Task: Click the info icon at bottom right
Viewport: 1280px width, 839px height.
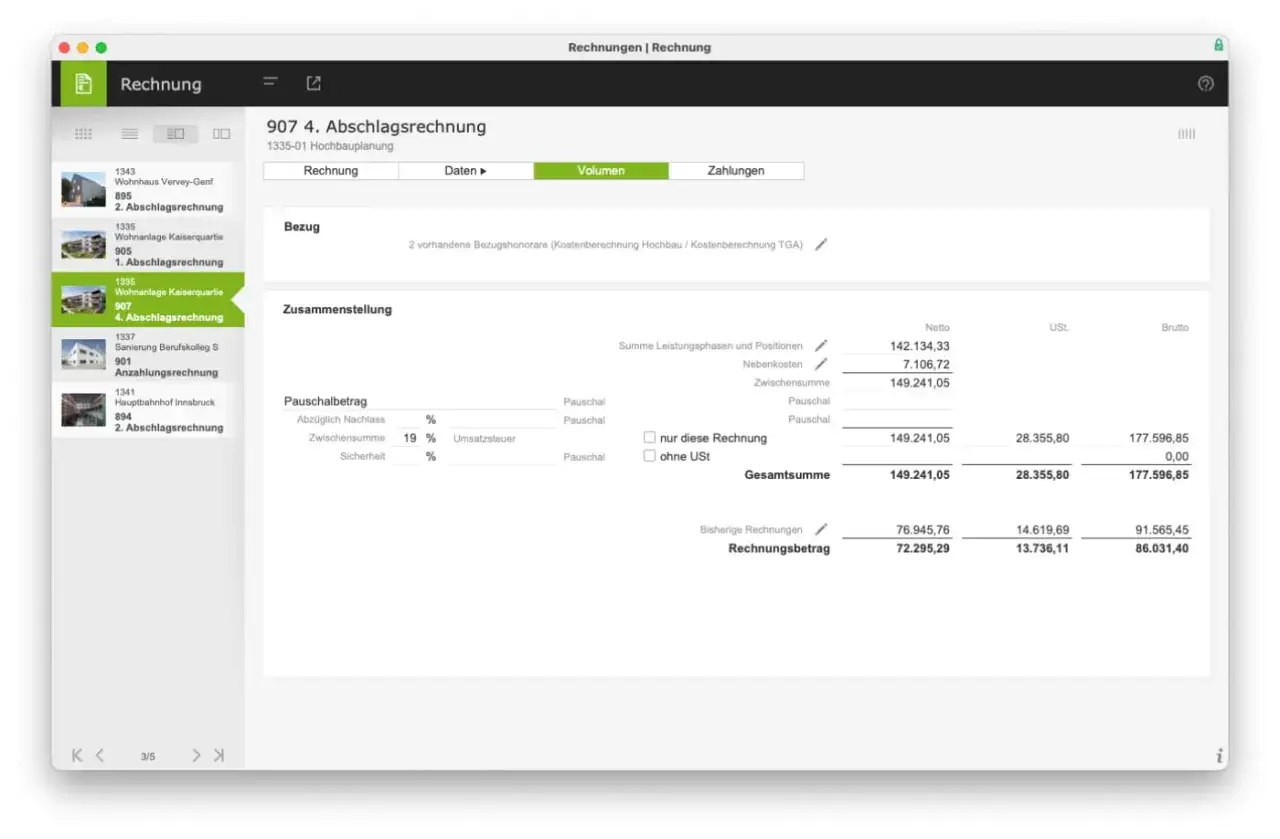Action: (1219, 756)
